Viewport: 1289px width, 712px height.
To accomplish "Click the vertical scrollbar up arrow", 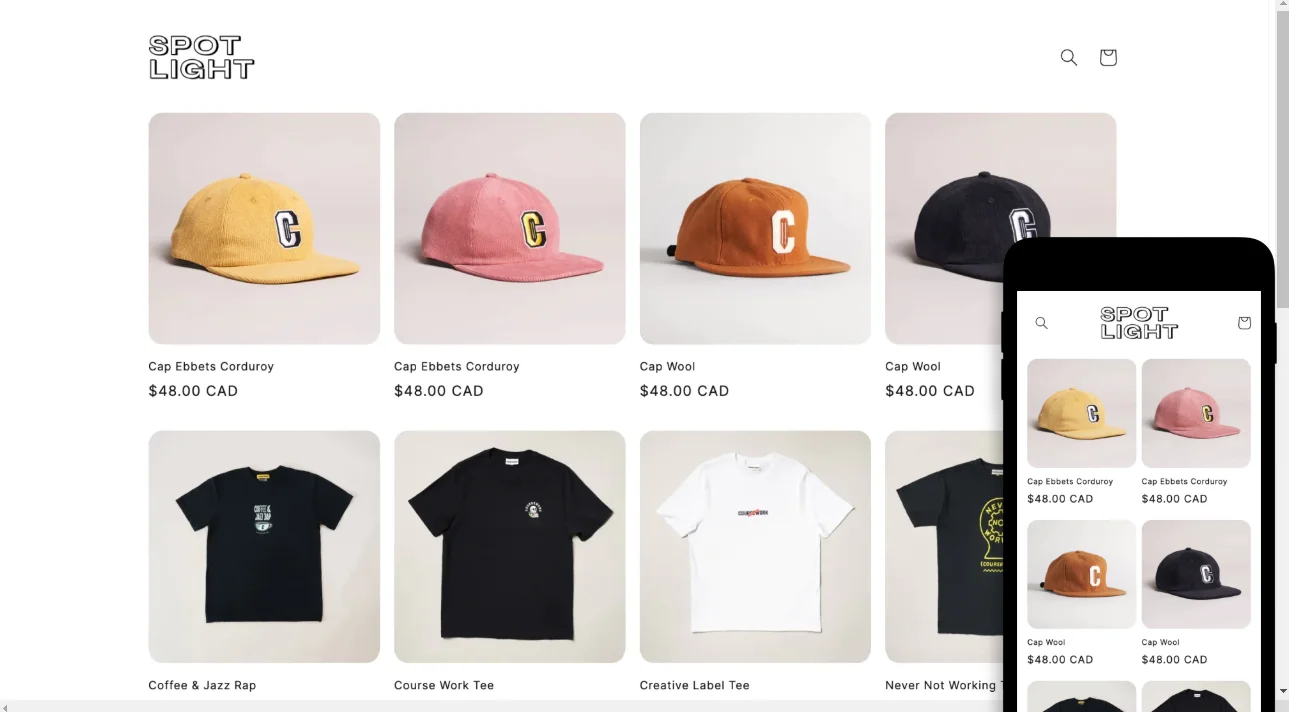I will (x=1282, y=6).
